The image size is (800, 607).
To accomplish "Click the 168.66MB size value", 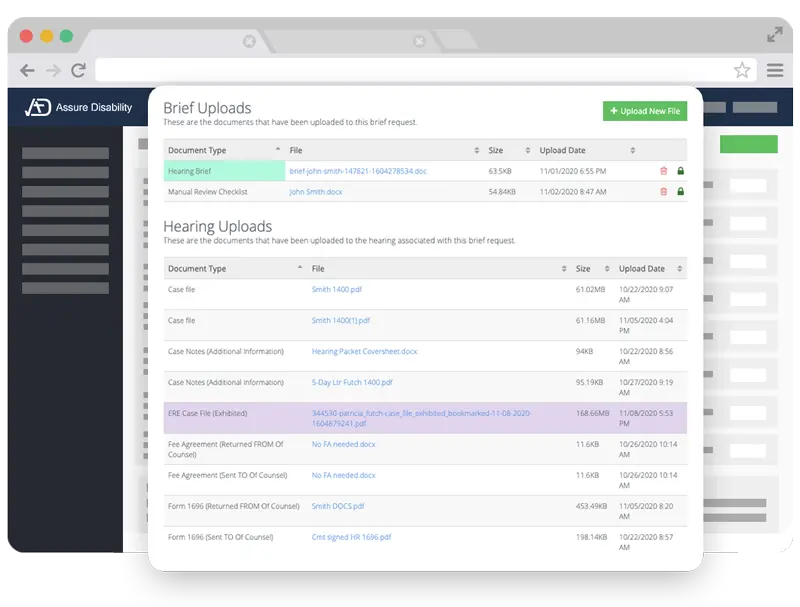I will pos(592,413).
